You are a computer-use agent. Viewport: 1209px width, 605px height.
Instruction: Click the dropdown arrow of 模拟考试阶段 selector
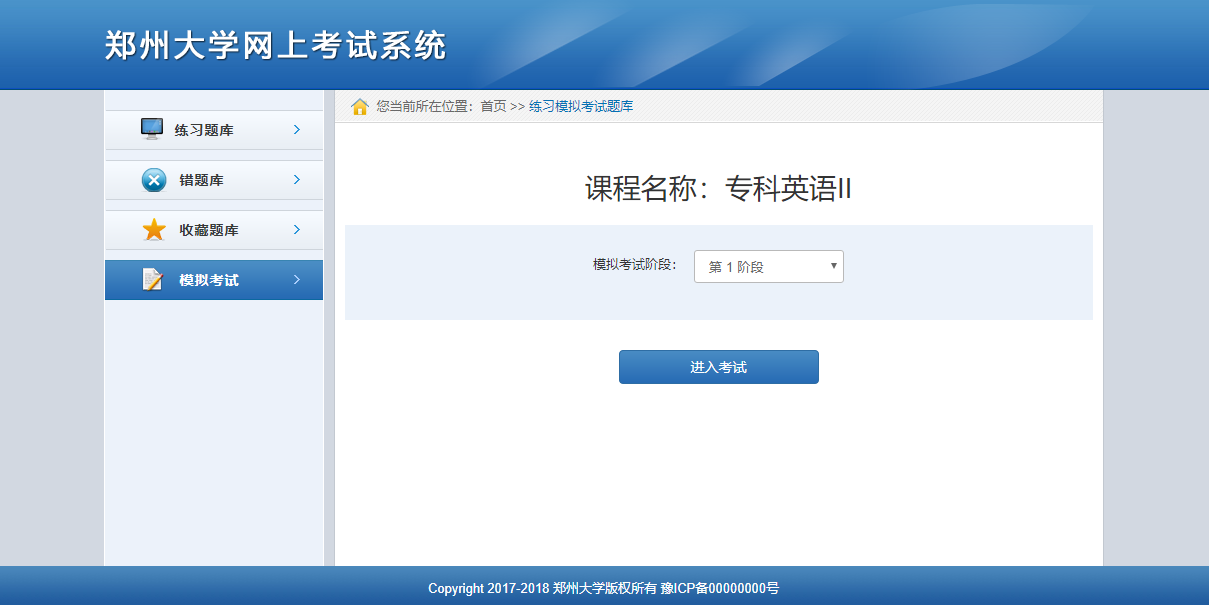click(x=833, y=266)
